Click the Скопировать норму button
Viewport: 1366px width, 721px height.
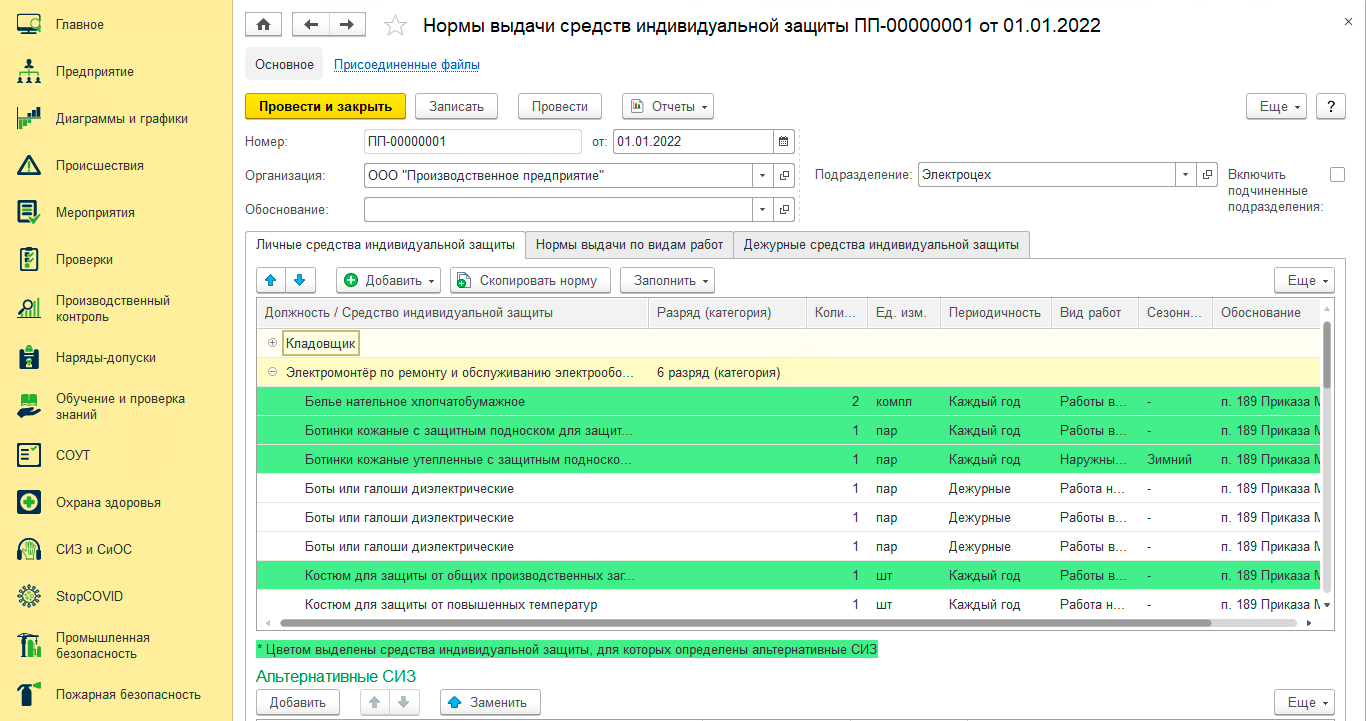530,280
